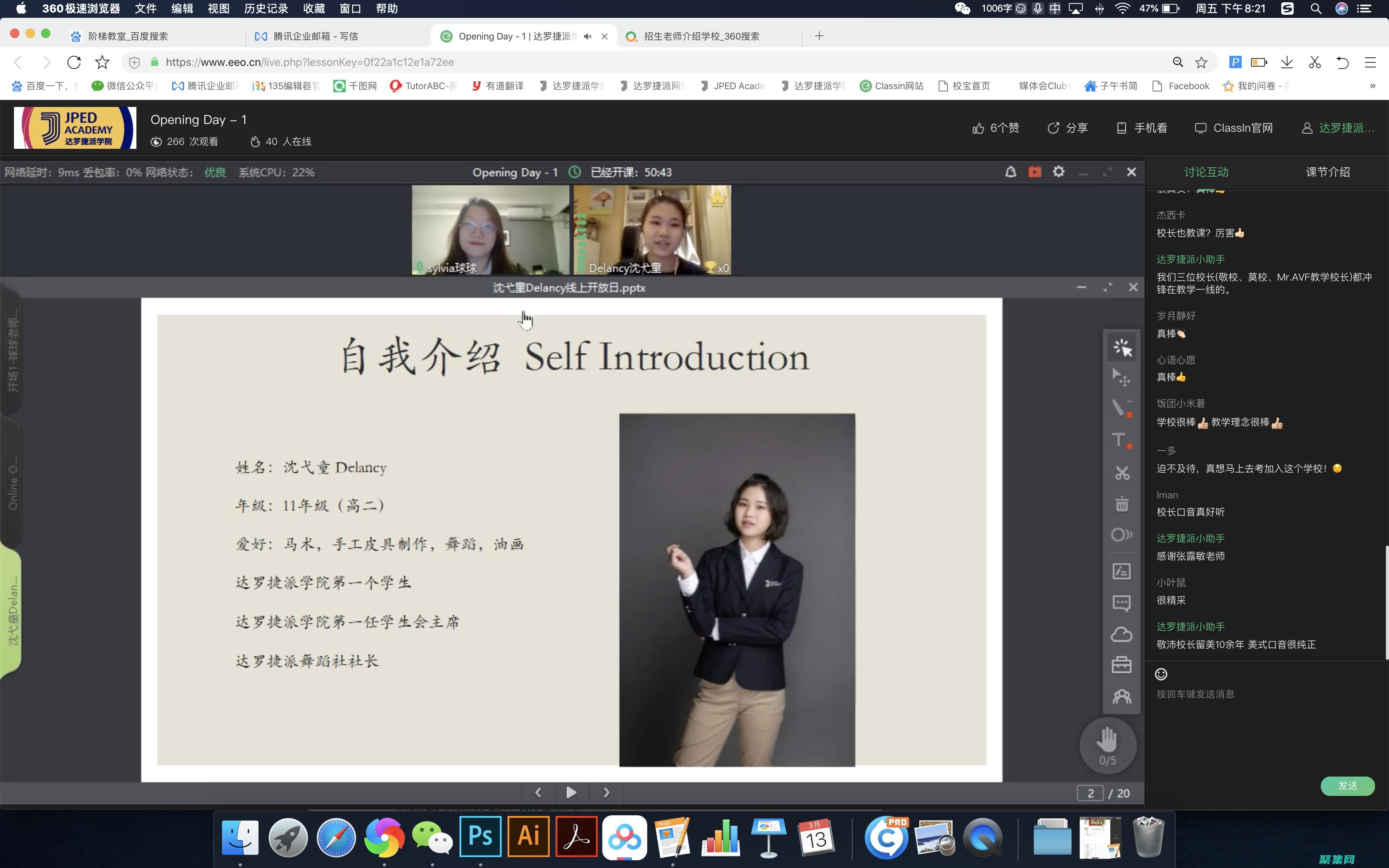This screenshot has height=868, width=1389.
Task: Go to previous slide with left arrow
Action: pos(538,793)
